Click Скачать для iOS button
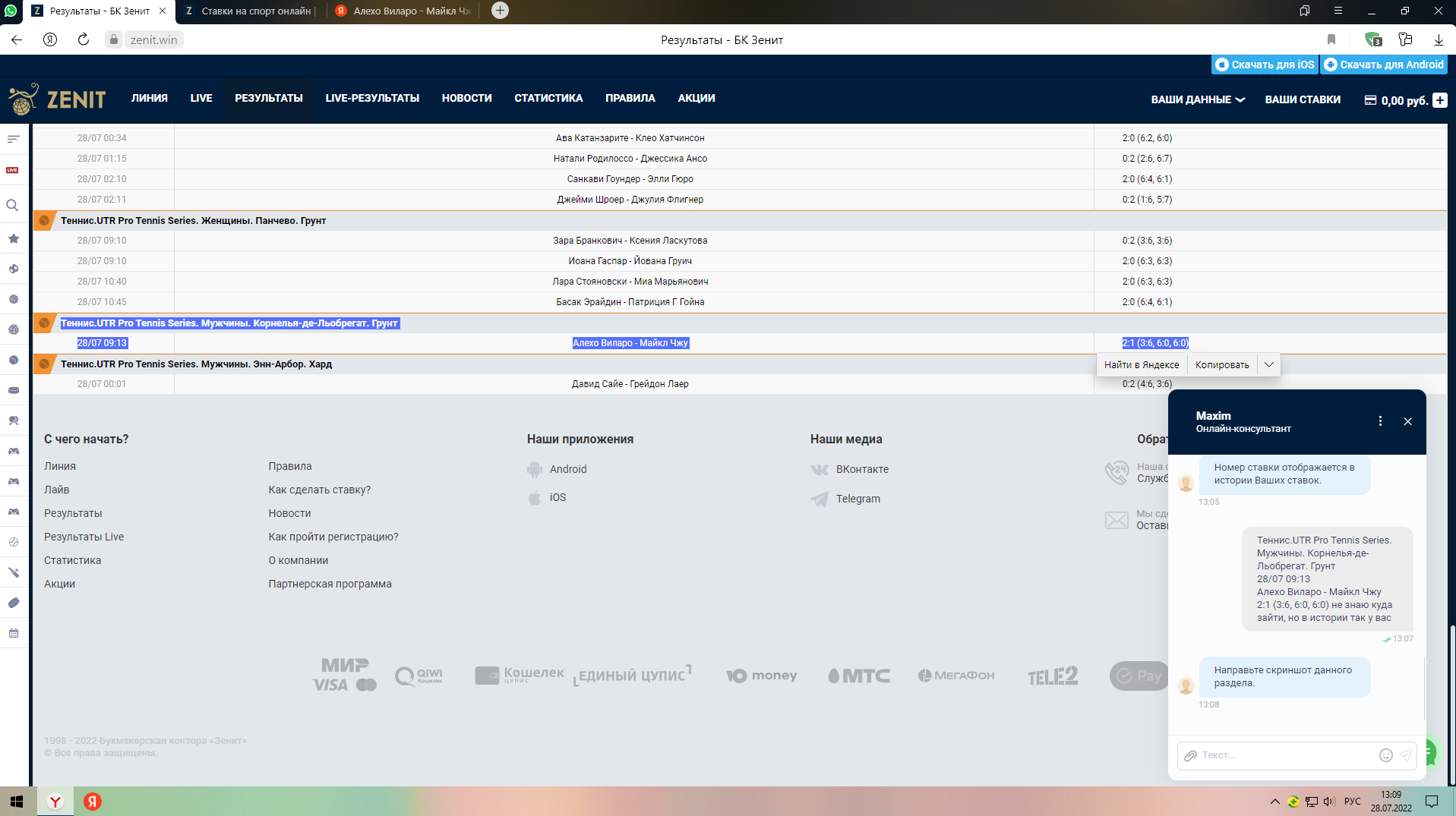 click(x=1265, y=65)
